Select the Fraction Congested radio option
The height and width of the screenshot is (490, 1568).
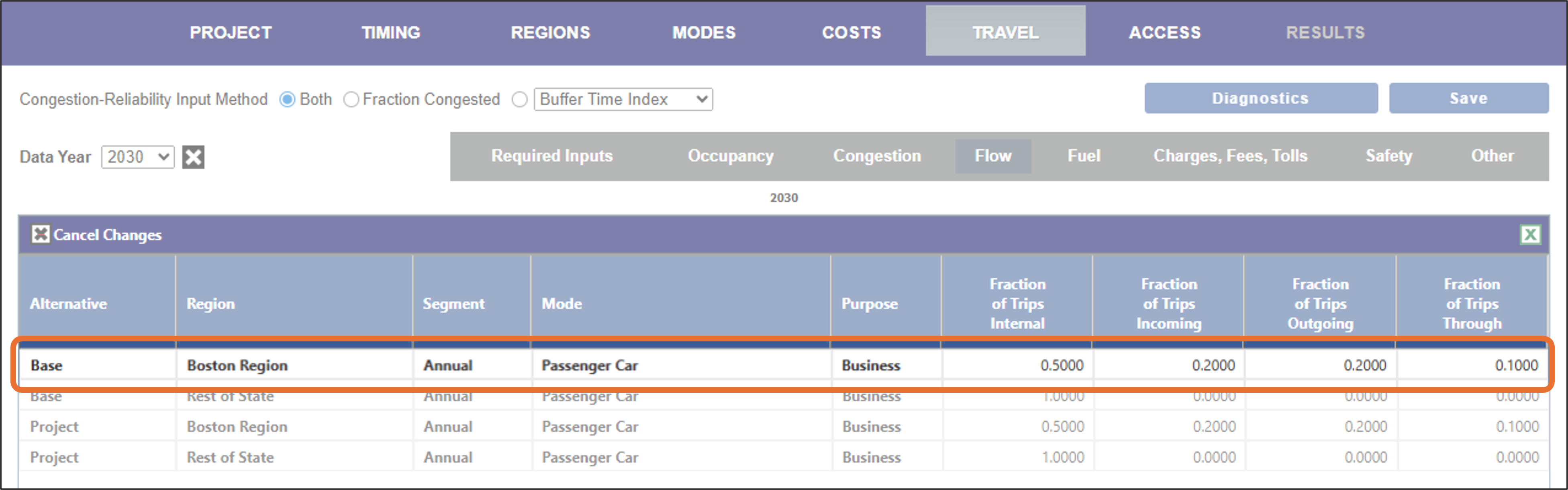click(x=351, y=99)
